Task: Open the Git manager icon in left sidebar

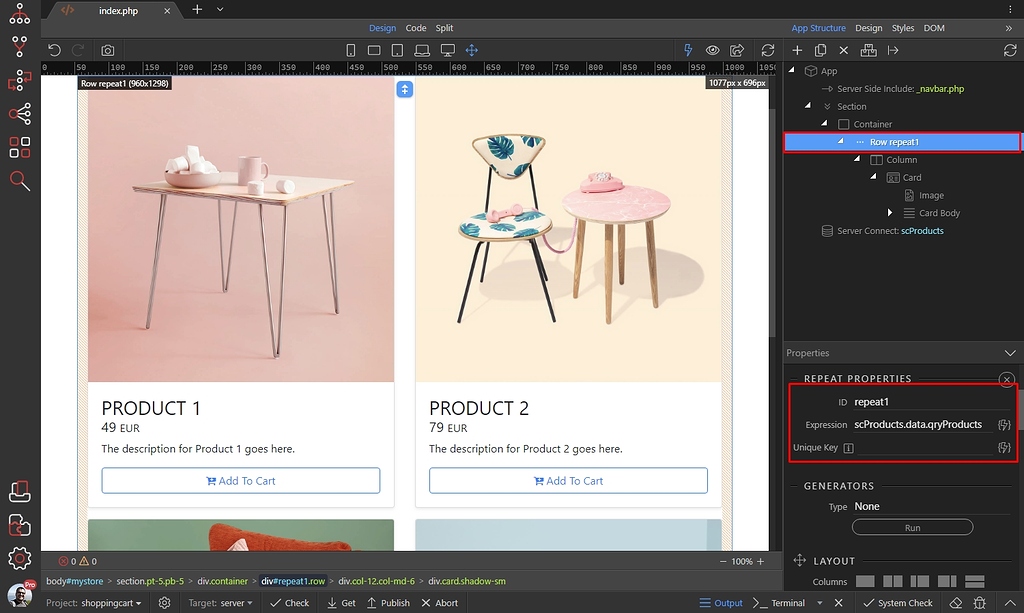Action: 20,46
